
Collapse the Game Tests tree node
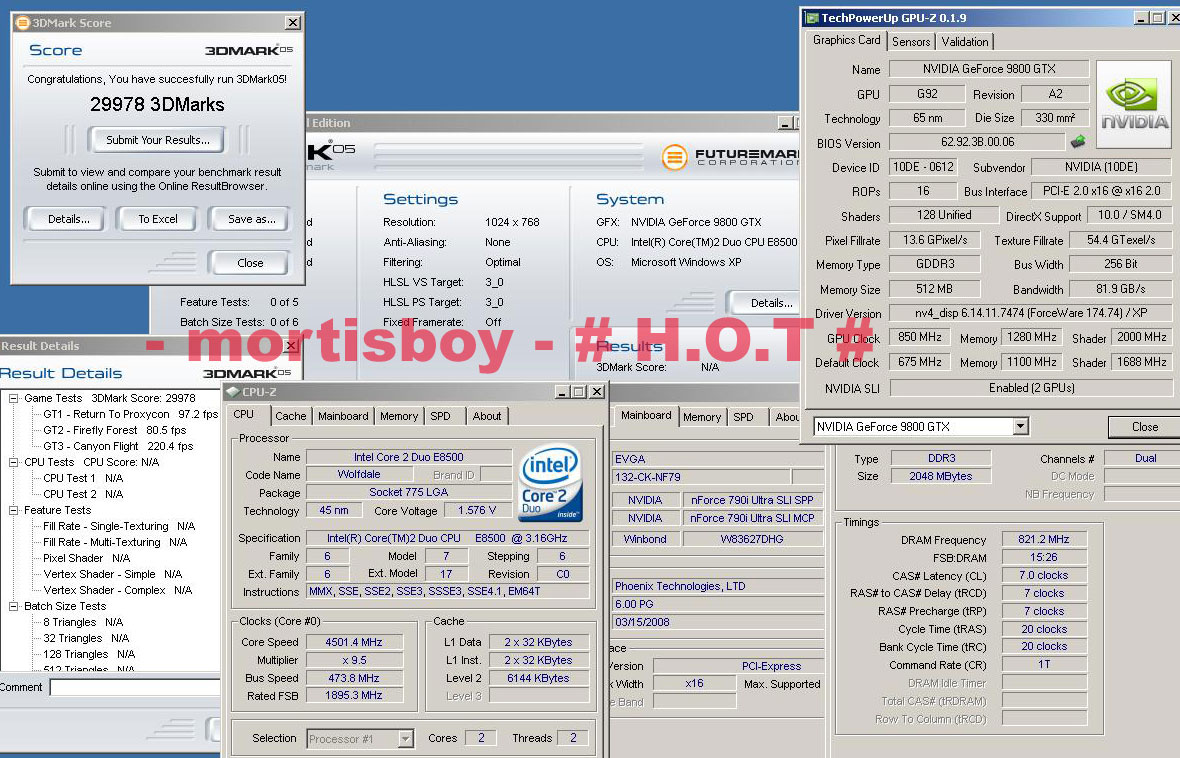point(14,398)
